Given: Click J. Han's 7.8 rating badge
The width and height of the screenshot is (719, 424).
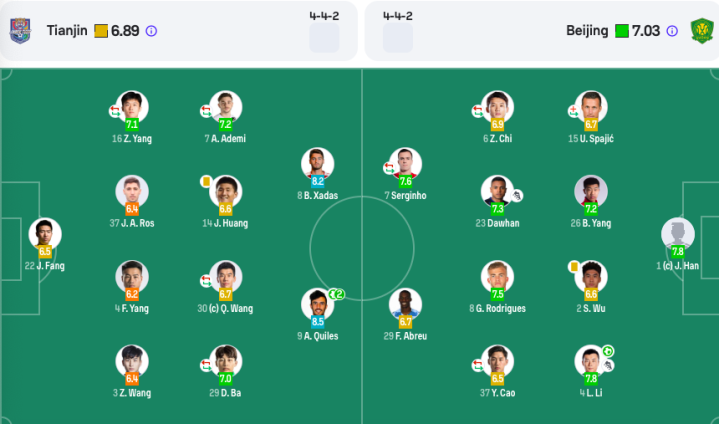Looking at the screenshot, I should 677,252.
